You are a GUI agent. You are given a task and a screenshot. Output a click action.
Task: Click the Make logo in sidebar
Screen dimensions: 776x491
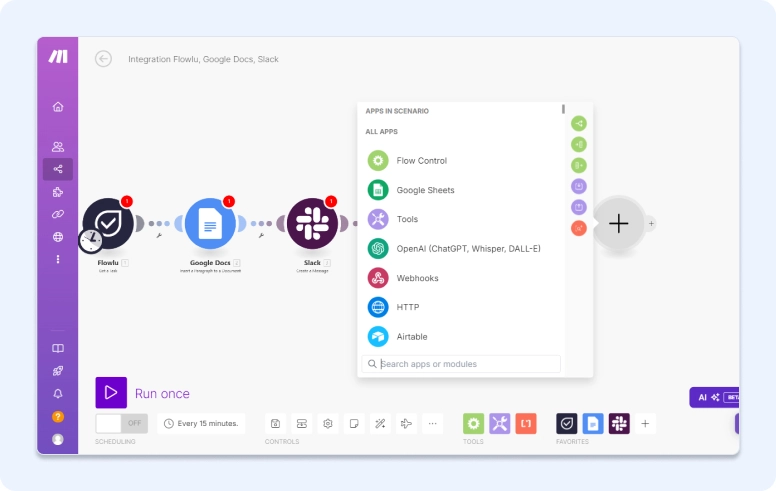pyautogui.click(x=58, y=56)
